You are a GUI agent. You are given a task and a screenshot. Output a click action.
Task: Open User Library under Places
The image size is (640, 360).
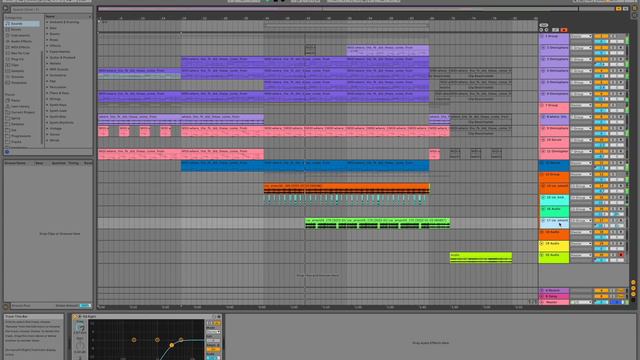[20, 107]
